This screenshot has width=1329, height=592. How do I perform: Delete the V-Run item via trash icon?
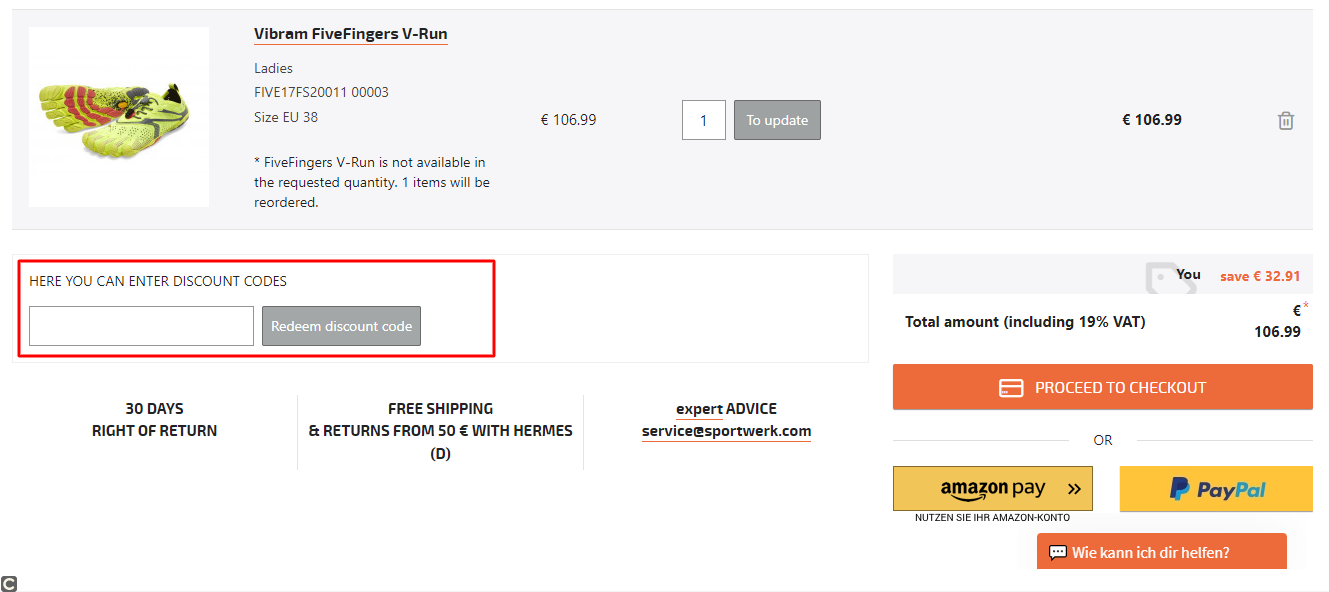[x=1286, y=121]
